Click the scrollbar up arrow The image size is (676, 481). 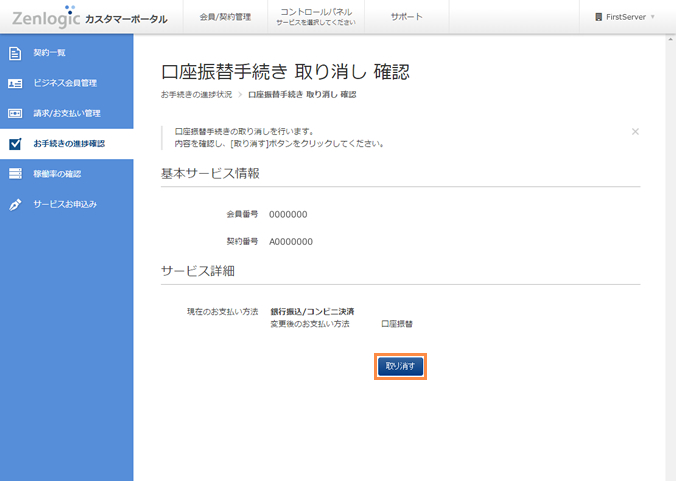[670, 40]
